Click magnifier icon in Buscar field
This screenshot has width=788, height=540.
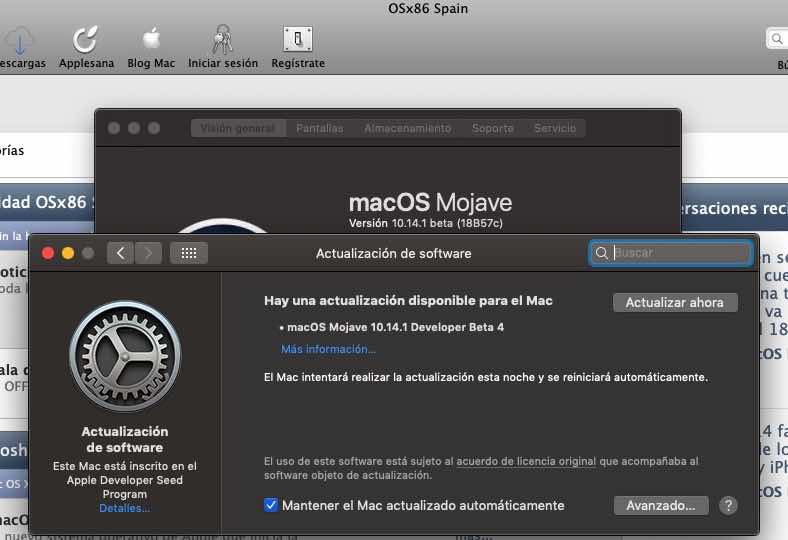coord(602,253)
